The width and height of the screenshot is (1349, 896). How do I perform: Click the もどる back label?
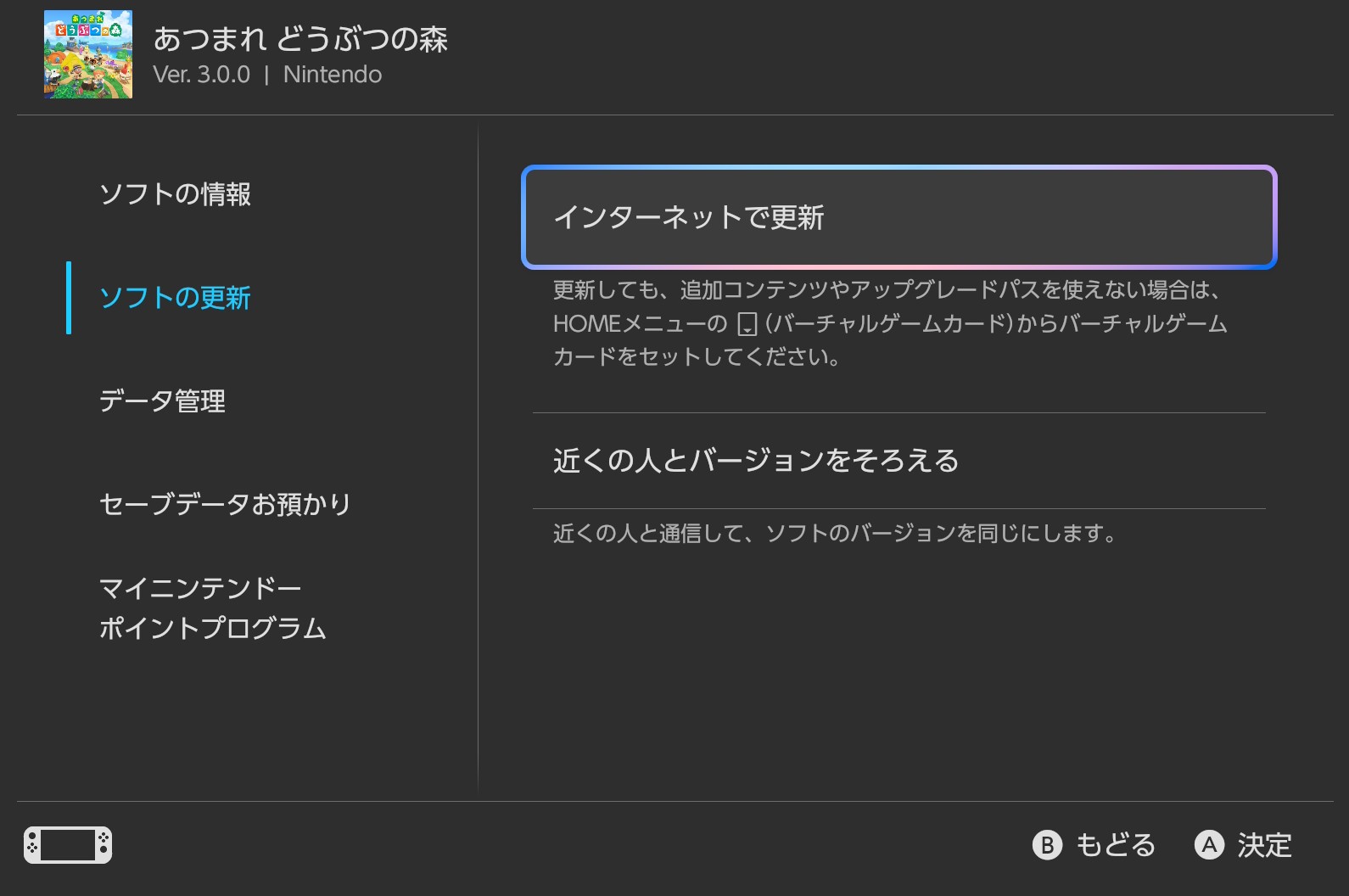point(1115,845)
